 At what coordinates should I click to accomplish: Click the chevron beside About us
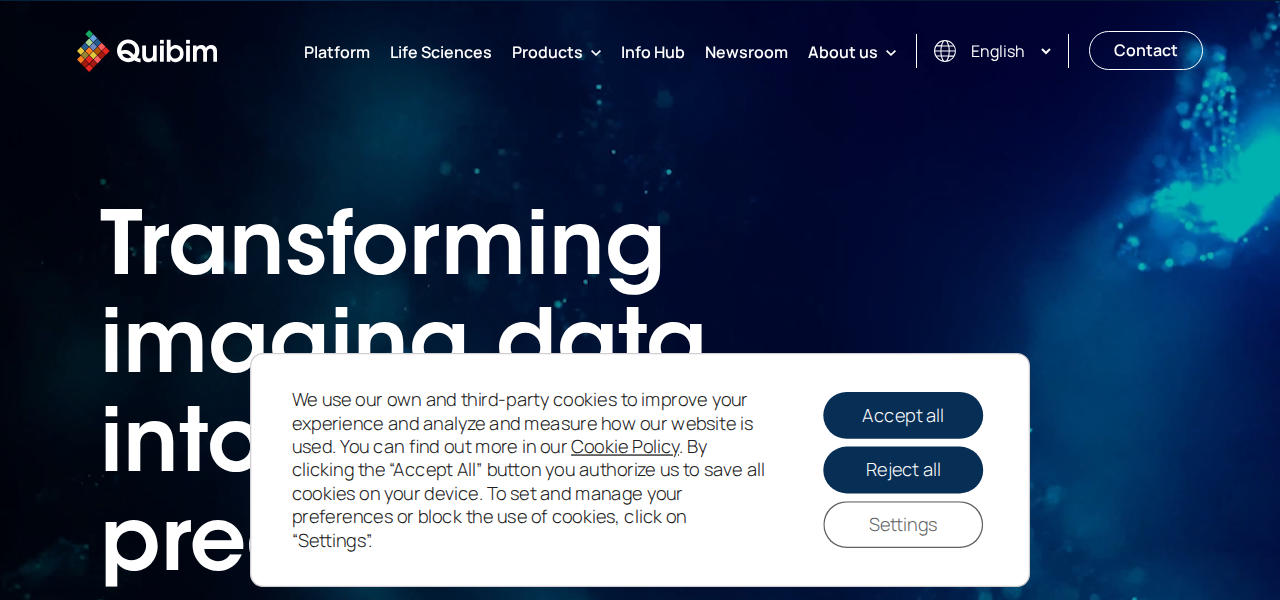891,53
